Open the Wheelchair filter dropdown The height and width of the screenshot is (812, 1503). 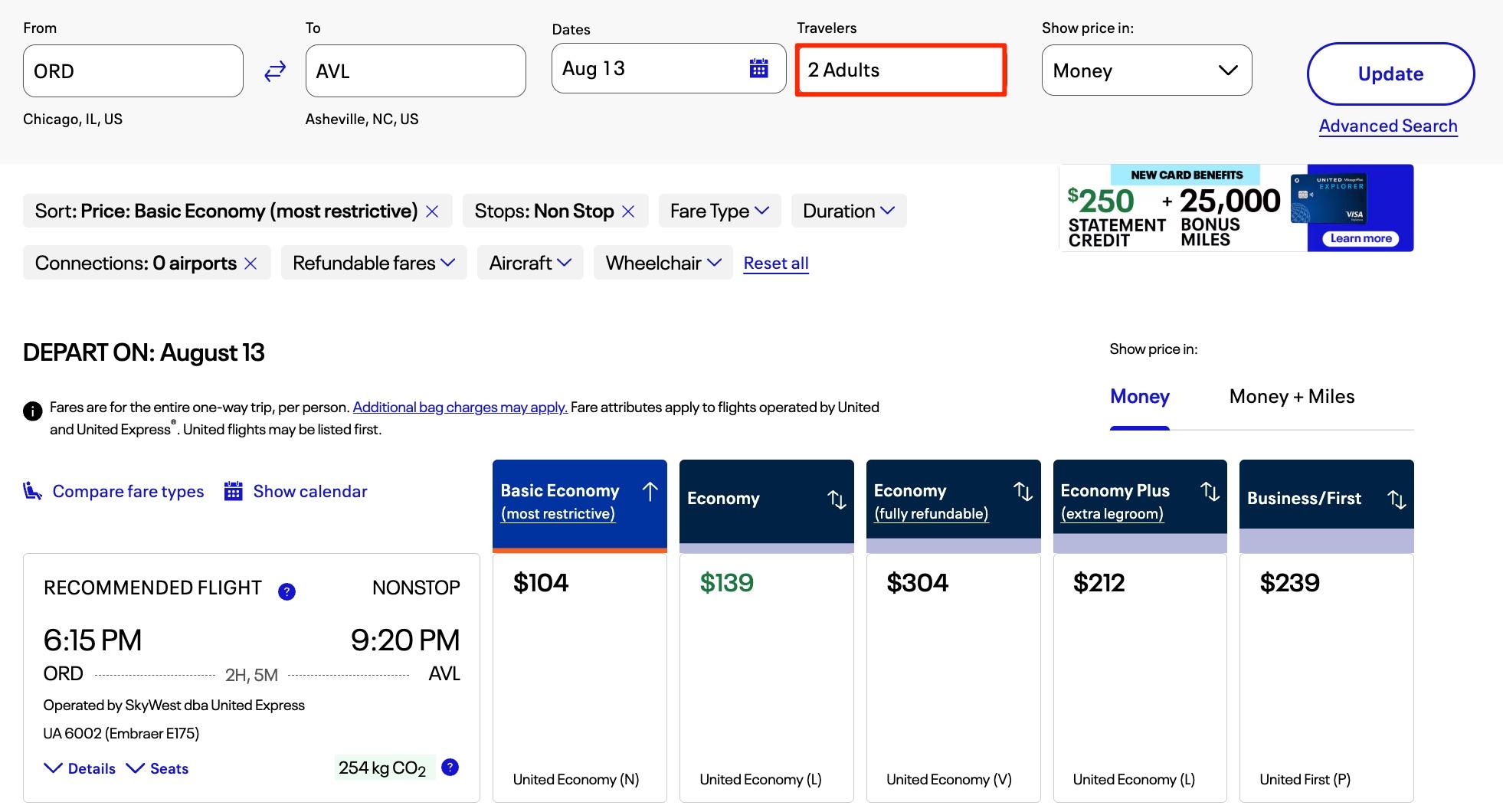(x=663, y=263)
